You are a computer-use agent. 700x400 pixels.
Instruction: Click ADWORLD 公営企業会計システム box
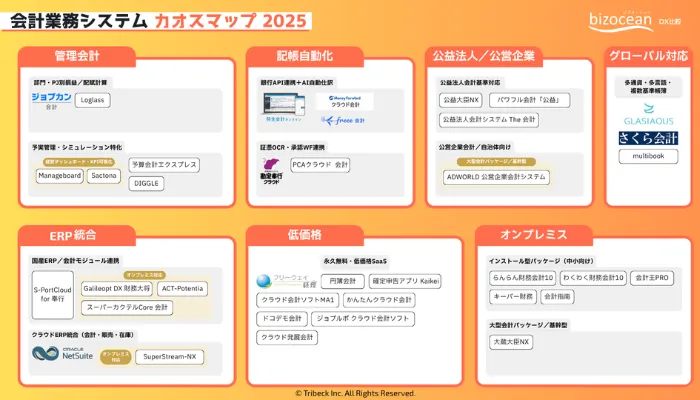click(496, 177)
